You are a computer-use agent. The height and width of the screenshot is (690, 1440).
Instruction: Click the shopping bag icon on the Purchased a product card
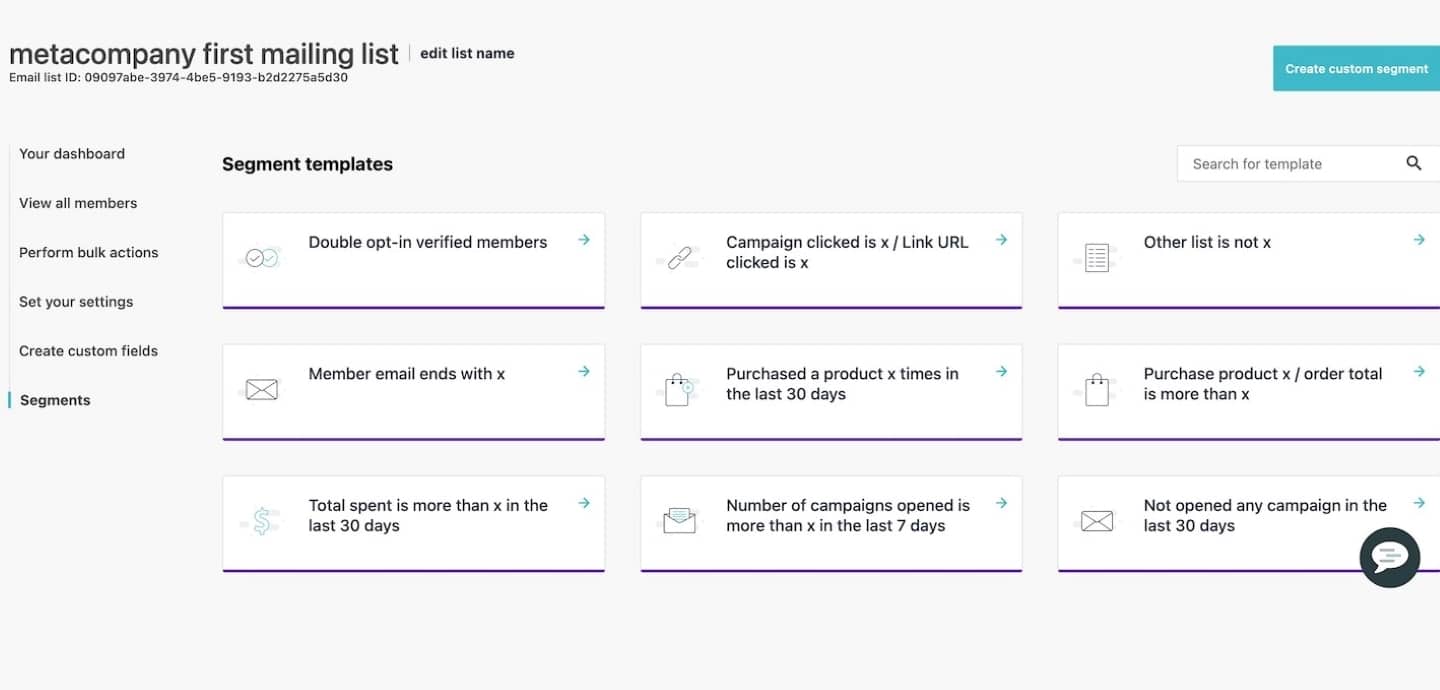pyautogui.click(x=680, y=389)
